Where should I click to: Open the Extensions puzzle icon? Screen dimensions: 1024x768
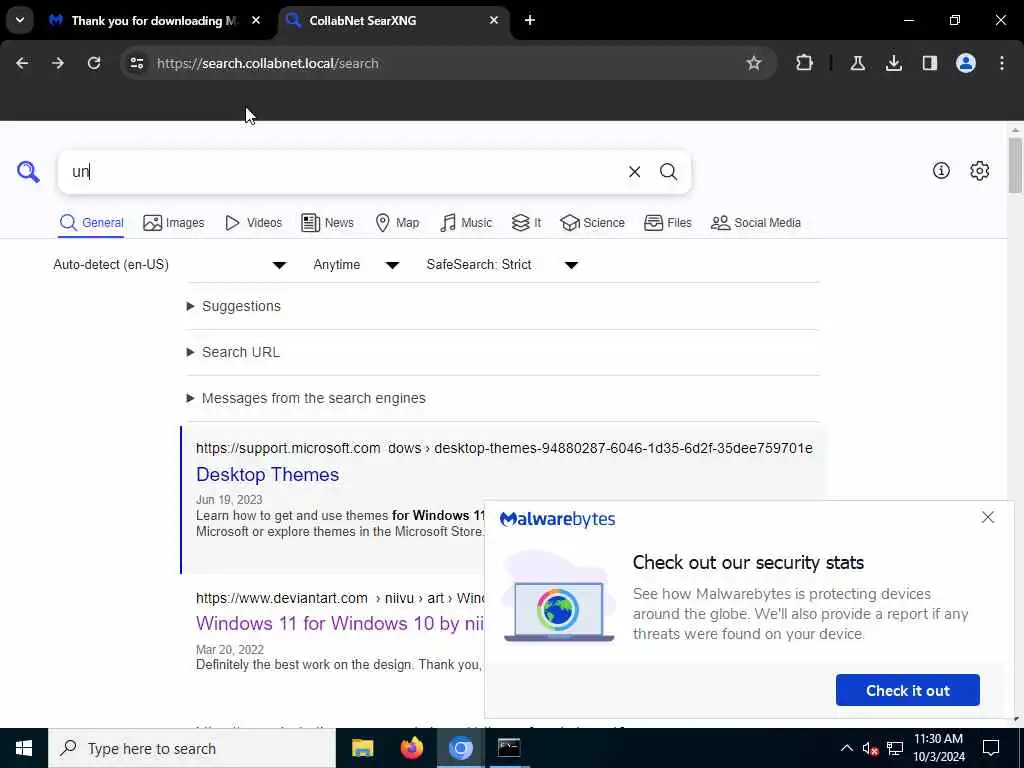point(805,63)
